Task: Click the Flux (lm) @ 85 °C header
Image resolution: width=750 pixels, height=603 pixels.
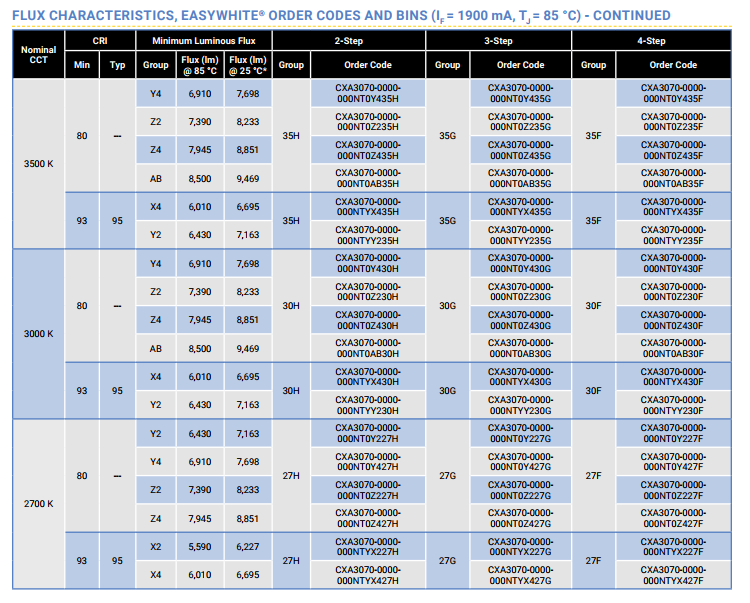Action: pos(200,65)
